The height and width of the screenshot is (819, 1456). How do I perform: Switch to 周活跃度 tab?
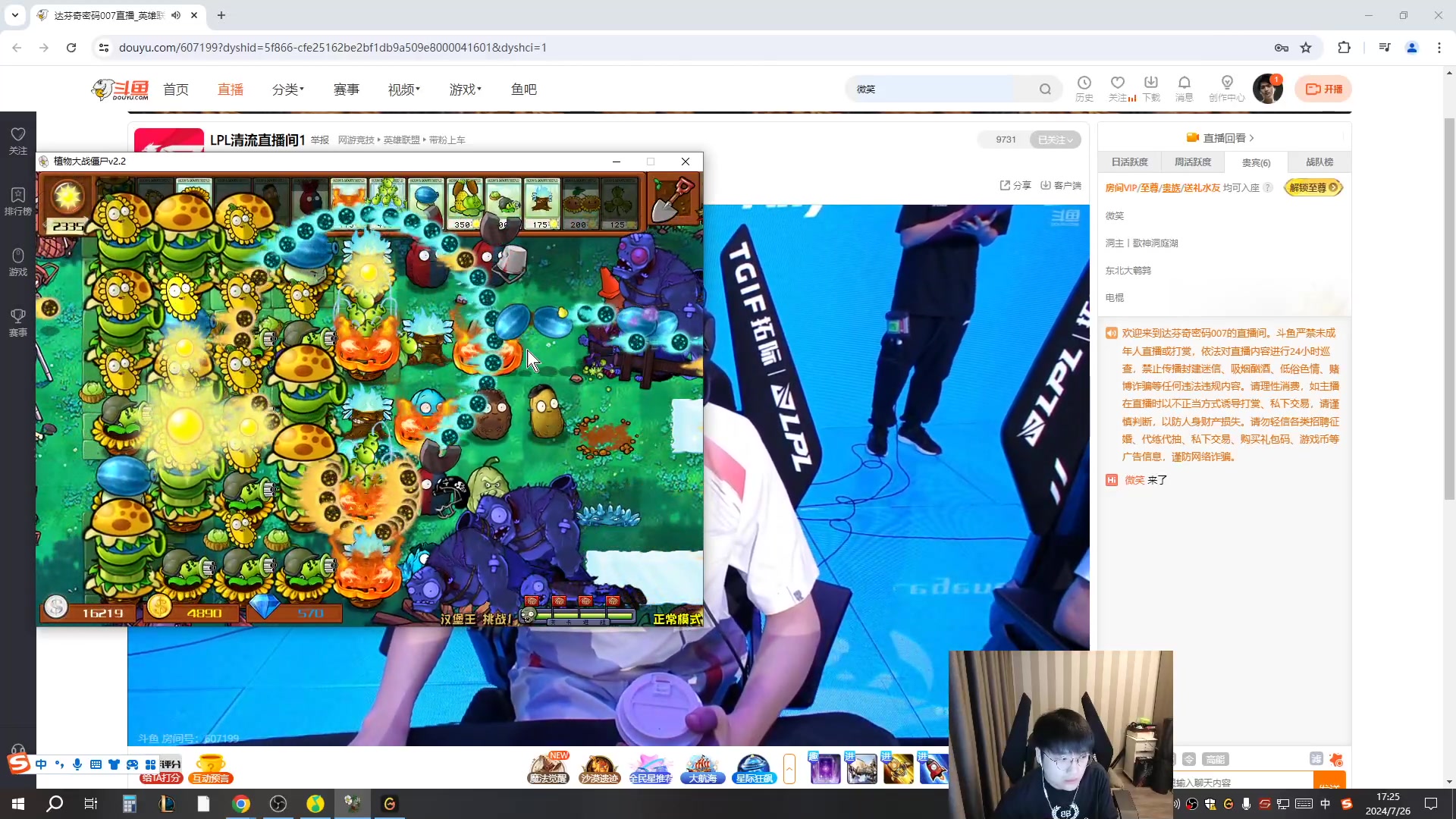tap(1192, 162)
